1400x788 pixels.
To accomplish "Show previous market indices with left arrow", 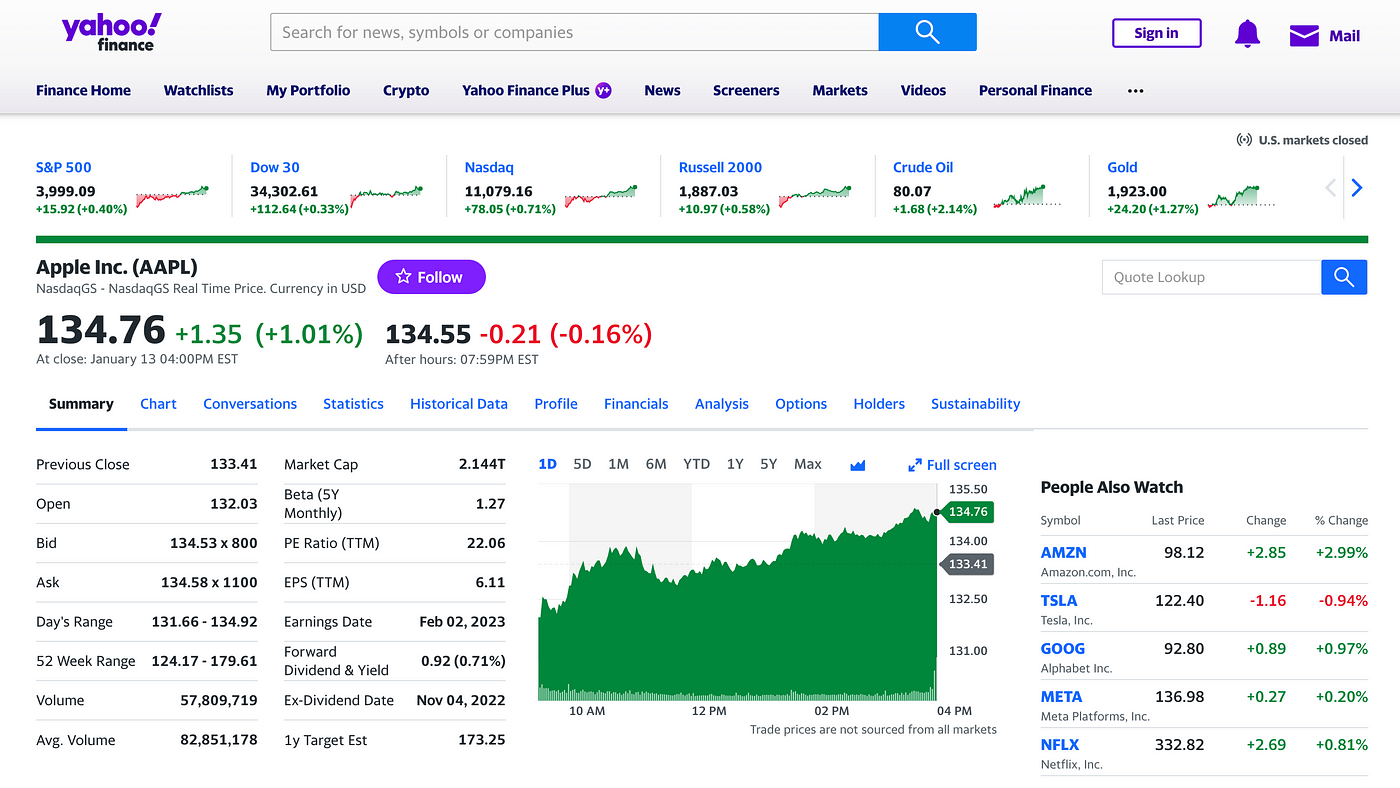I will [1330, 187].
